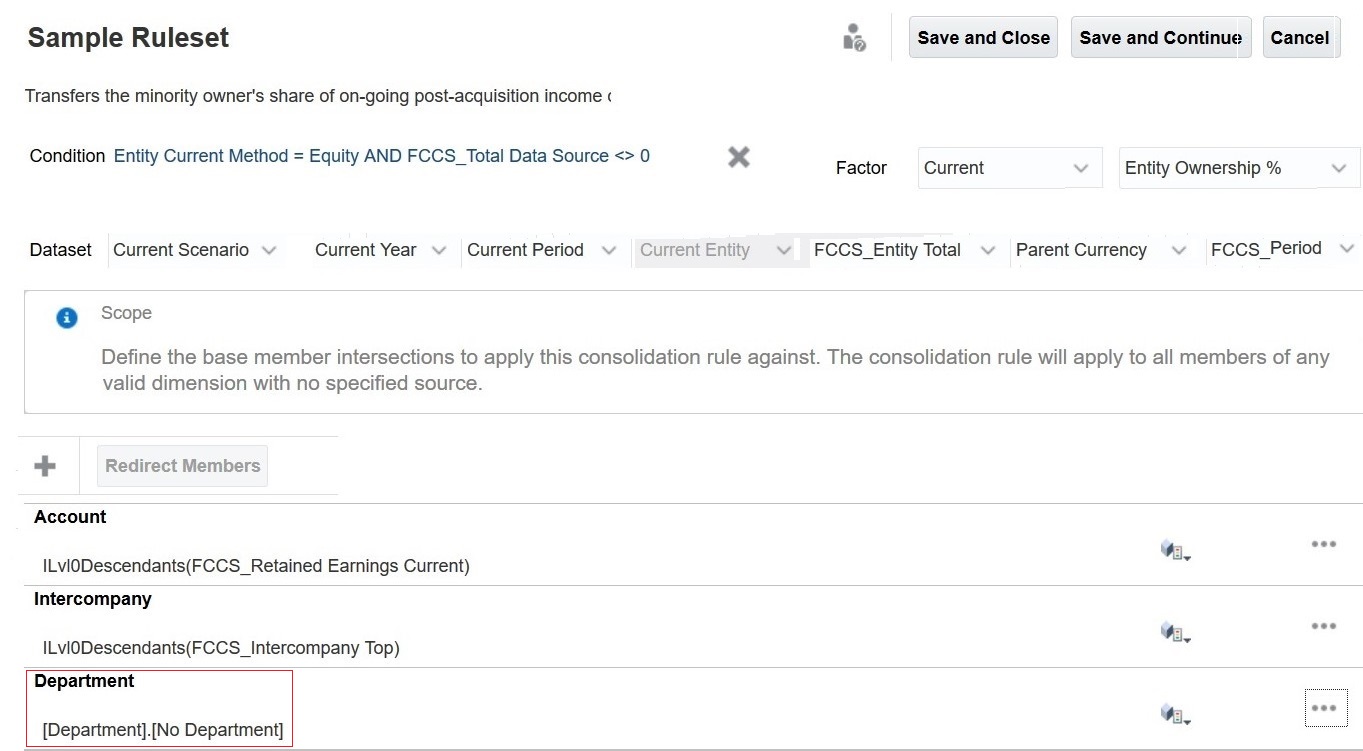Open the Parent Currency dataset dropdown
The image size is (1363, 751).
click(x=1178, y=250)
